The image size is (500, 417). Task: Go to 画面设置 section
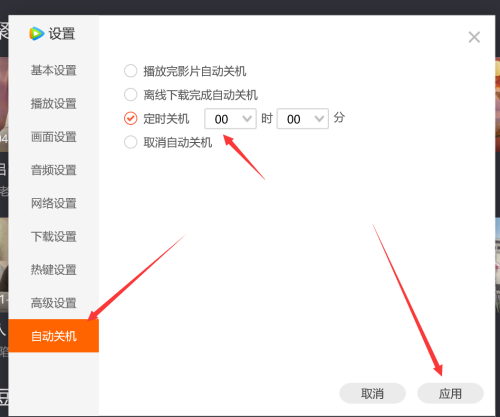click(54, 137)
